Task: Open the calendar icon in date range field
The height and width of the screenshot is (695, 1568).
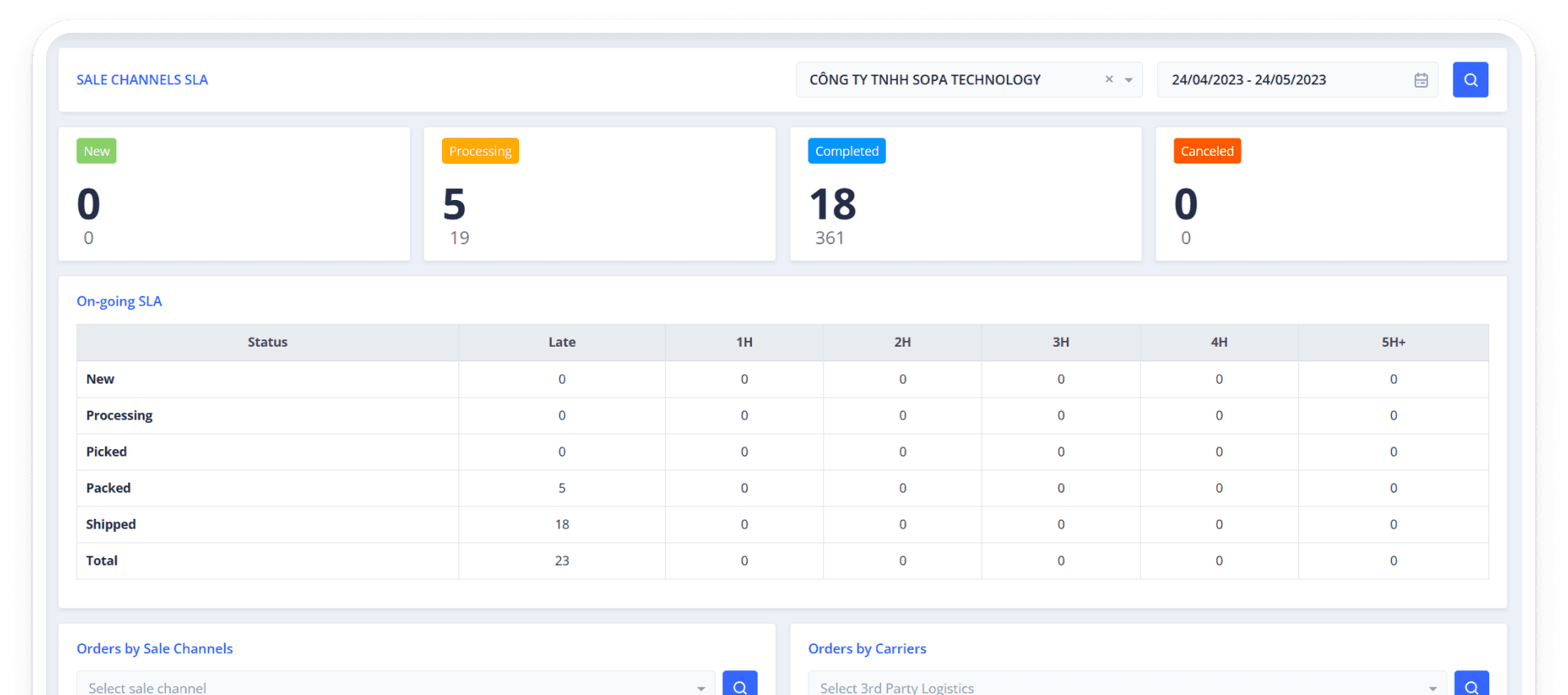Action: click(x=1421, y=80)
